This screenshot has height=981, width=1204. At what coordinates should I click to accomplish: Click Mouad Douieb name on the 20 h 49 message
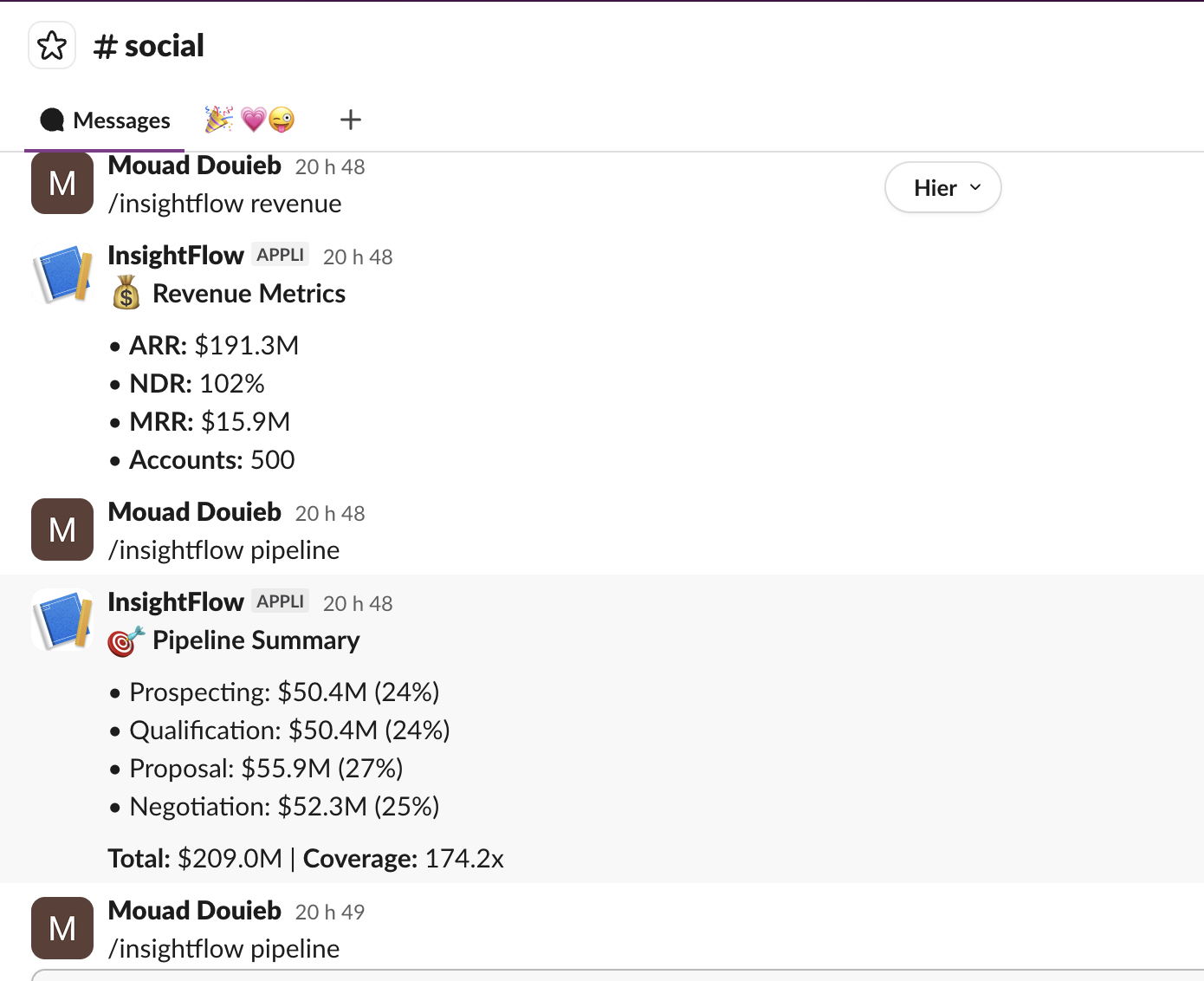click(195, 911)
